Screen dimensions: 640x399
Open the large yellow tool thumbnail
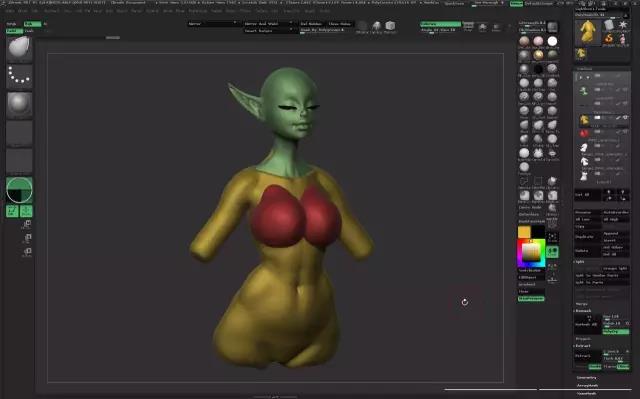click(x=588, y=32)
